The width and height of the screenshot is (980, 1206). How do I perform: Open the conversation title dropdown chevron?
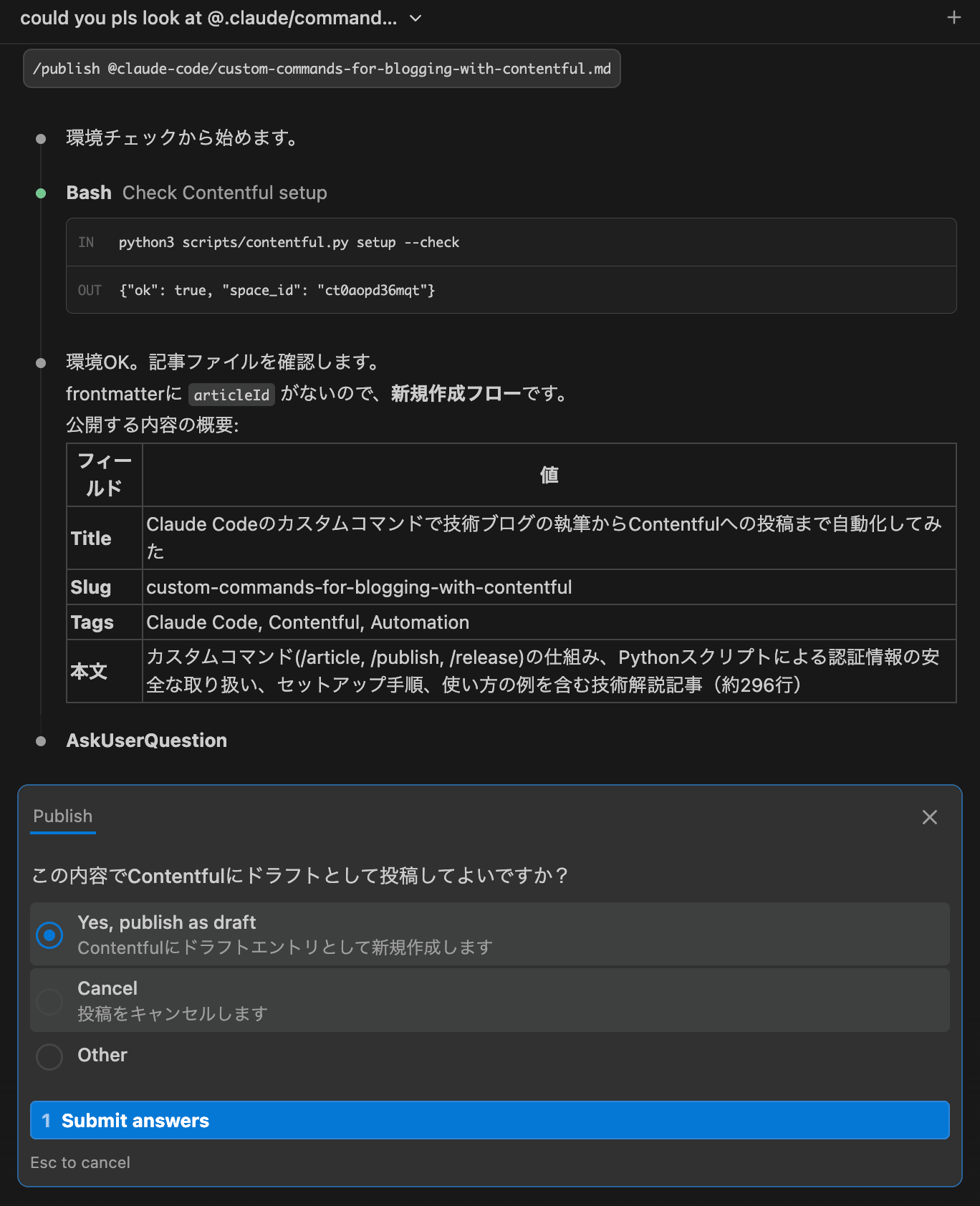(x=414, y=18)
